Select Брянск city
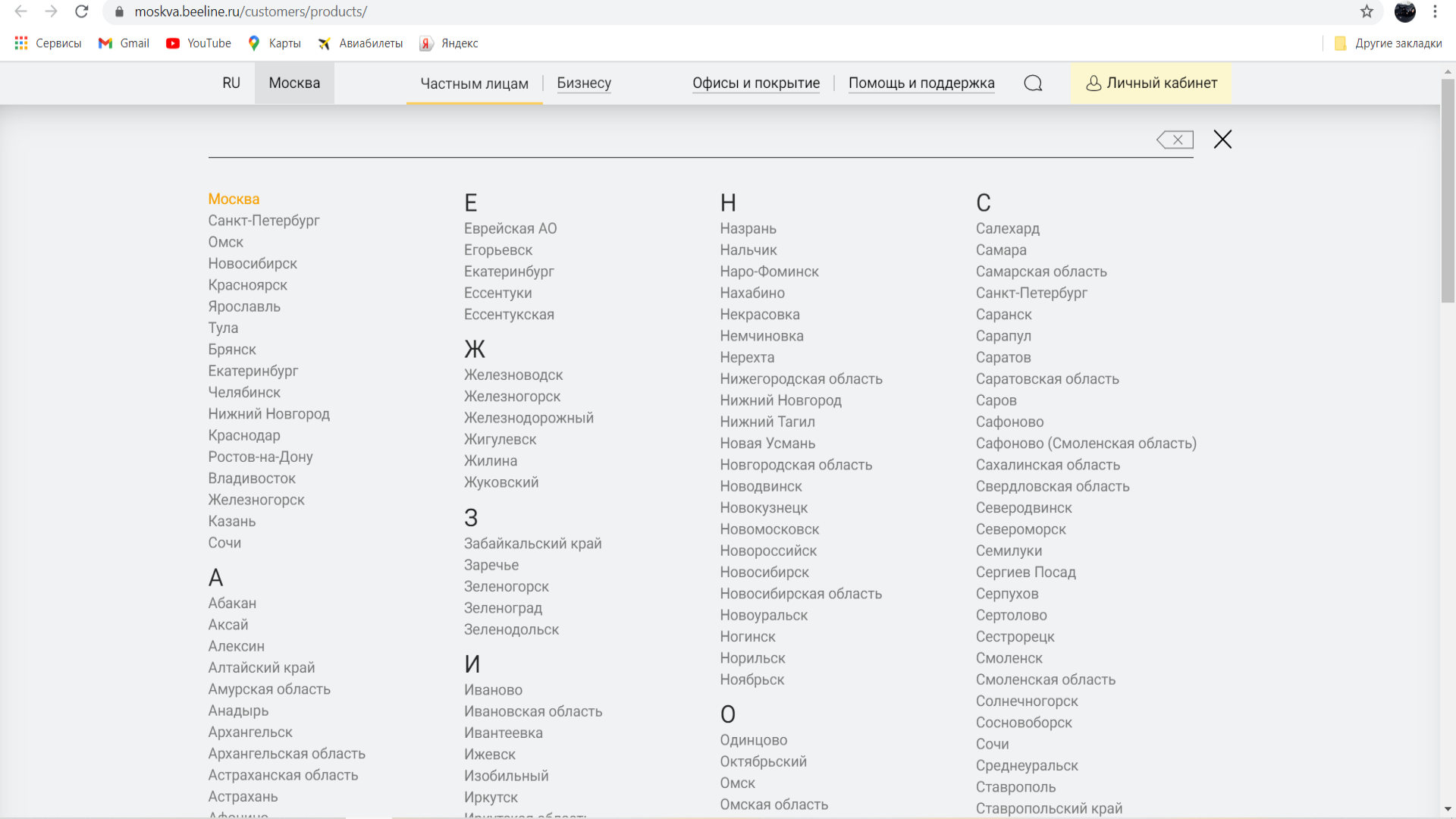 (x=232, y=350)
